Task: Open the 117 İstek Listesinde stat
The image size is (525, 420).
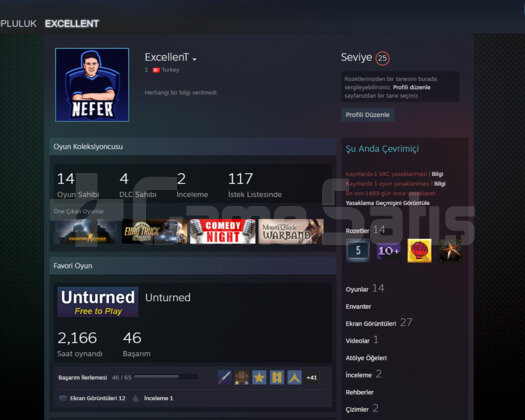Action: coord(255,185)
